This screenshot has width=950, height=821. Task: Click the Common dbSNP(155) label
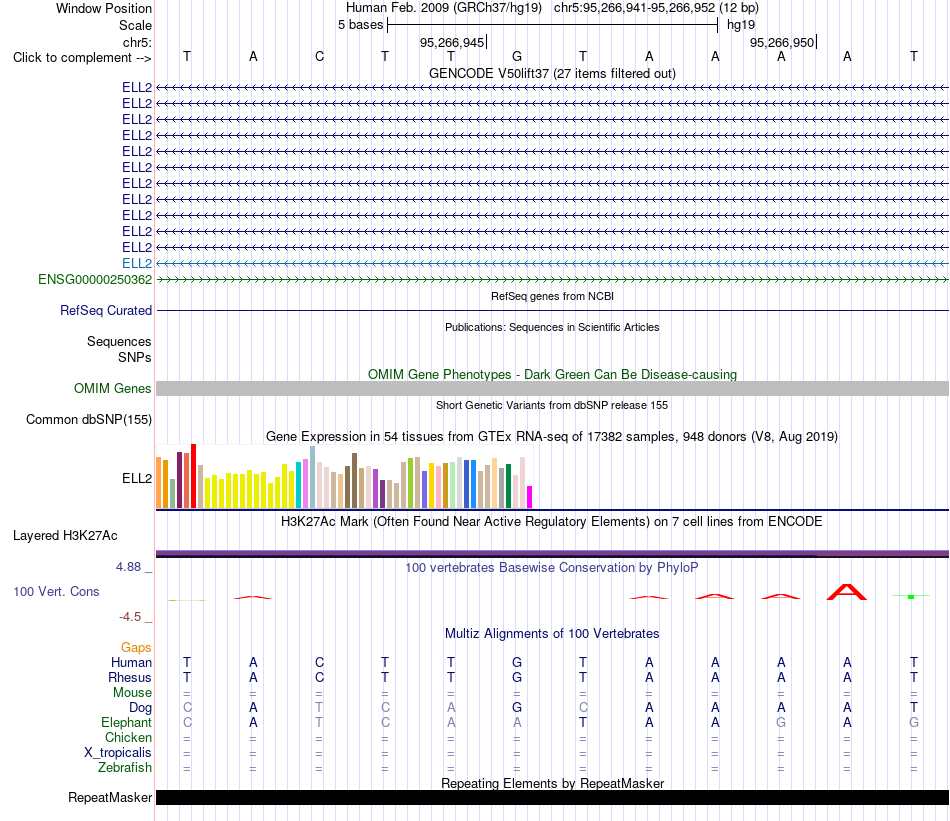pyautogui.click(x=88, y=419)
